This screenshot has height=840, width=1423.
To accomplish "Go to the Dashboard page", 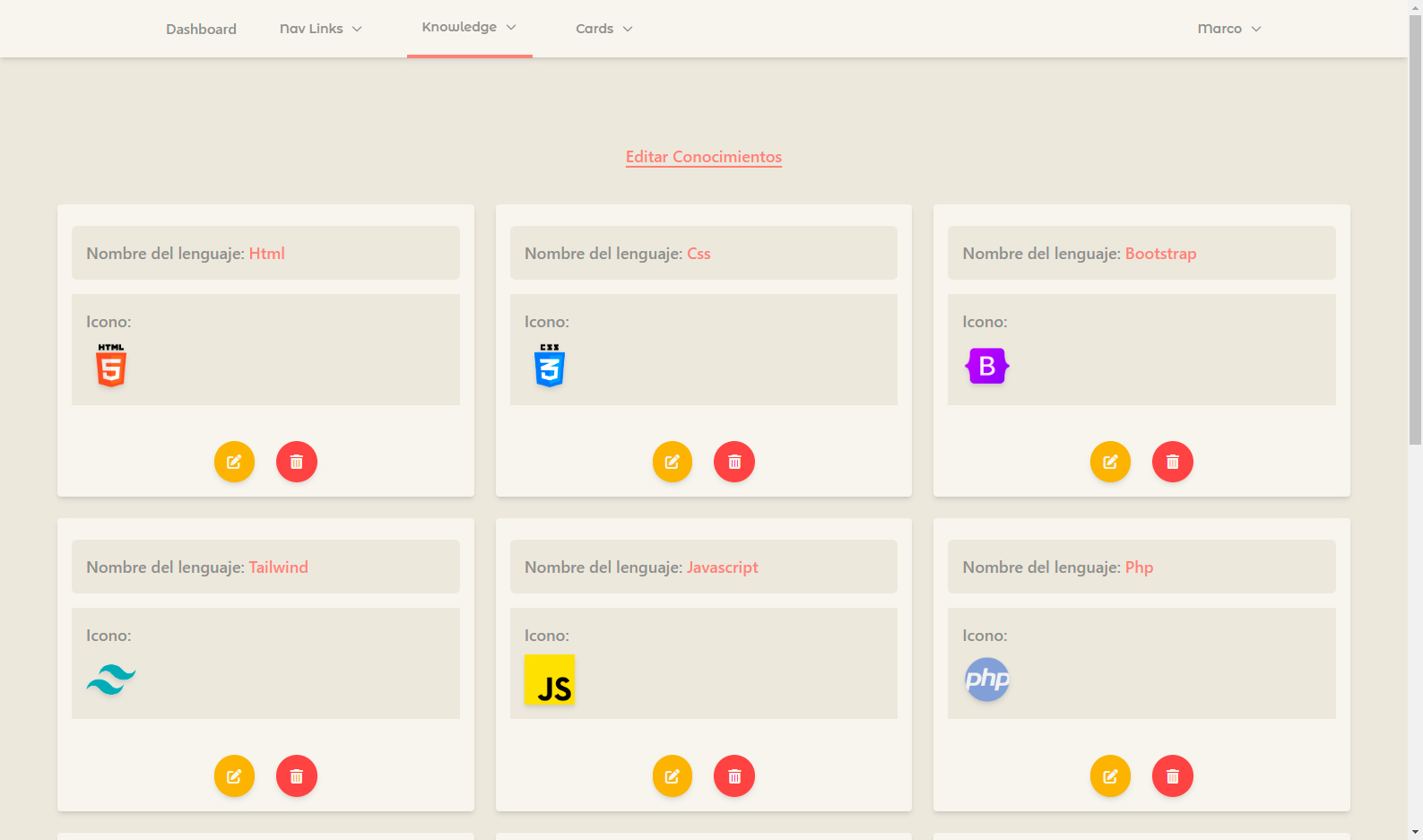I will click(201, 29).
